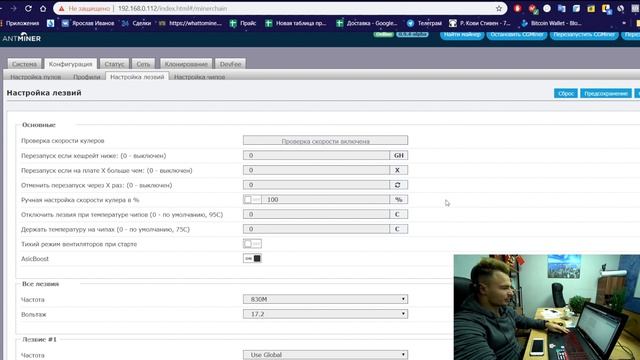640x360 pixels.
Task: Open the red checkmark extension icon
Action: click(533, 8)
